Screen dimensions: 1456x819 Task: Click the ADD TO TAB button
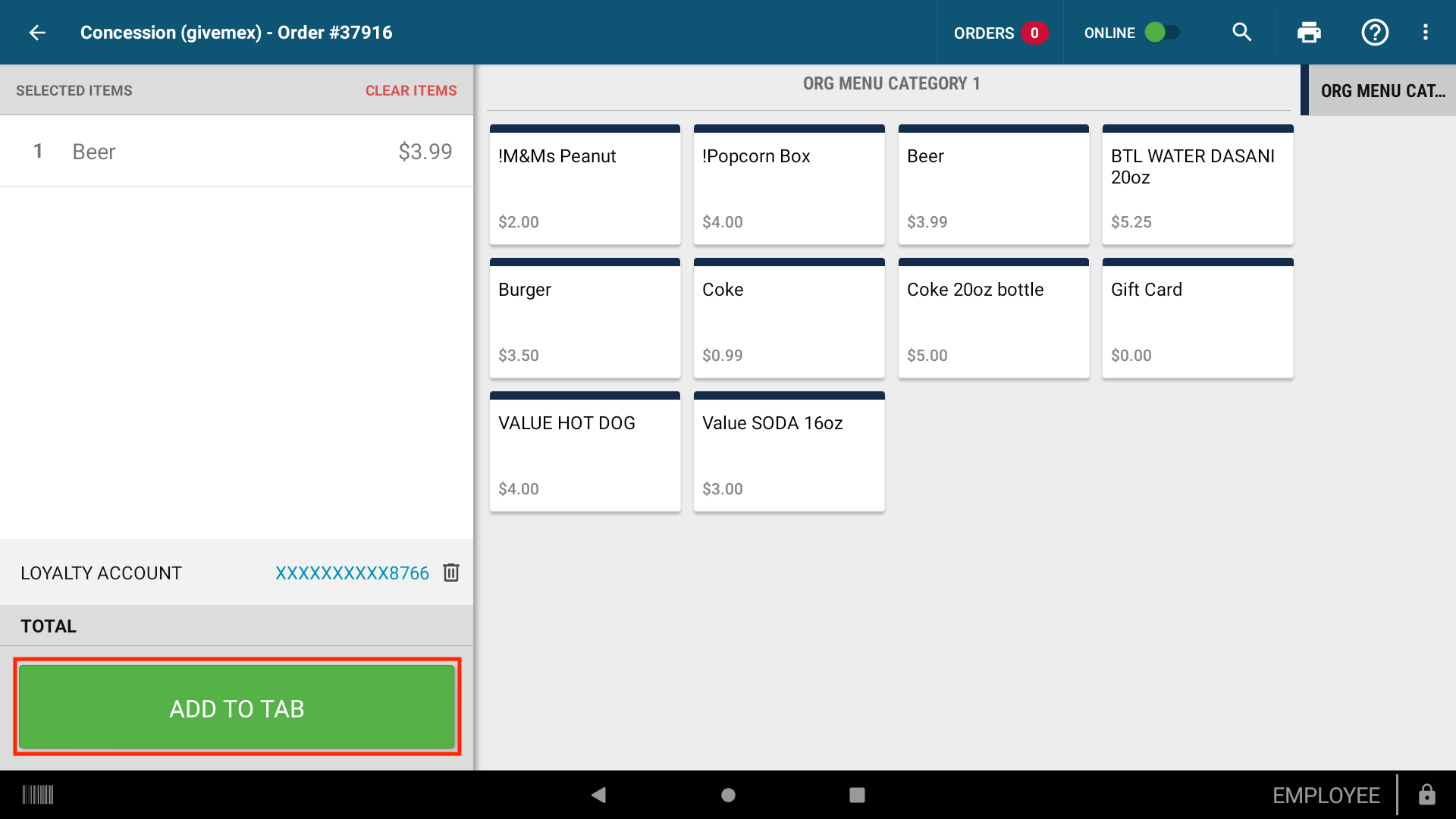pos(237,708)
